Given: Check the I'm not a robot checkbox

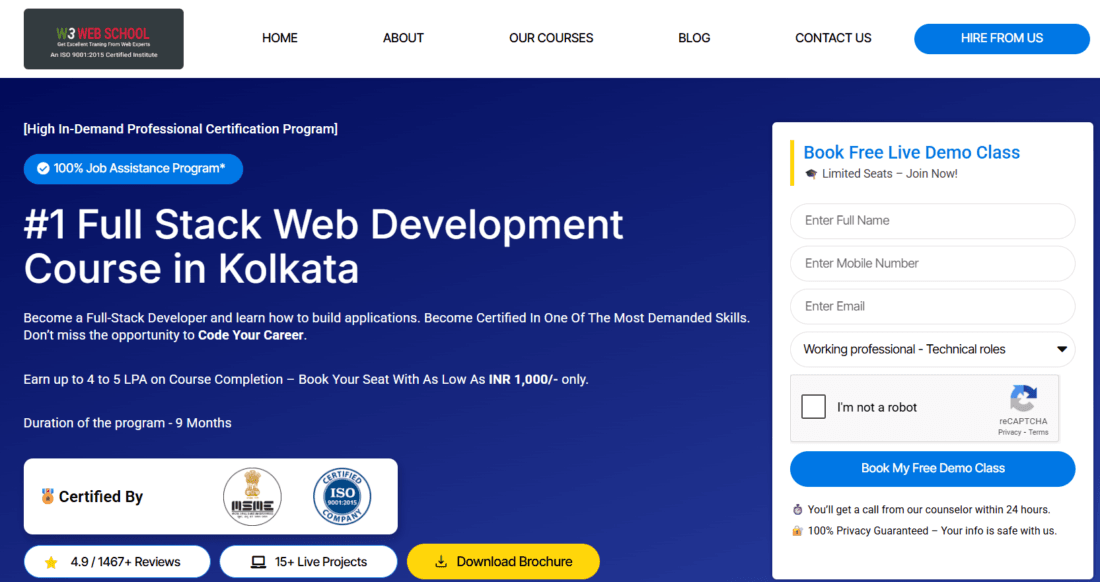Looking at the screenshot, I should pyautogui.click(x=814, y=407).
